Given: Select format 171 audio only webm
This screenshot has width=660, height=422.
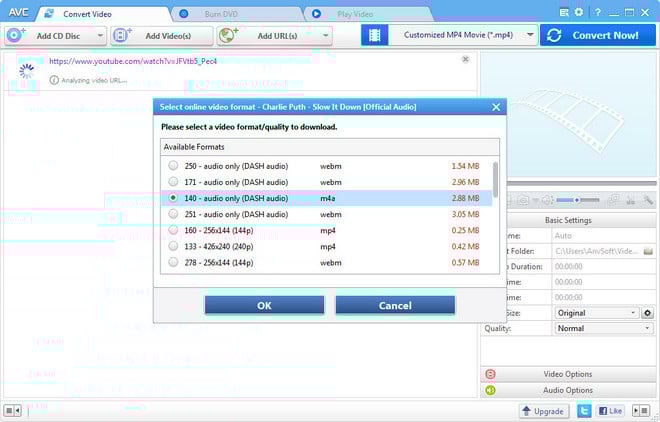Looking at the screenshot, I should [326, 182].
